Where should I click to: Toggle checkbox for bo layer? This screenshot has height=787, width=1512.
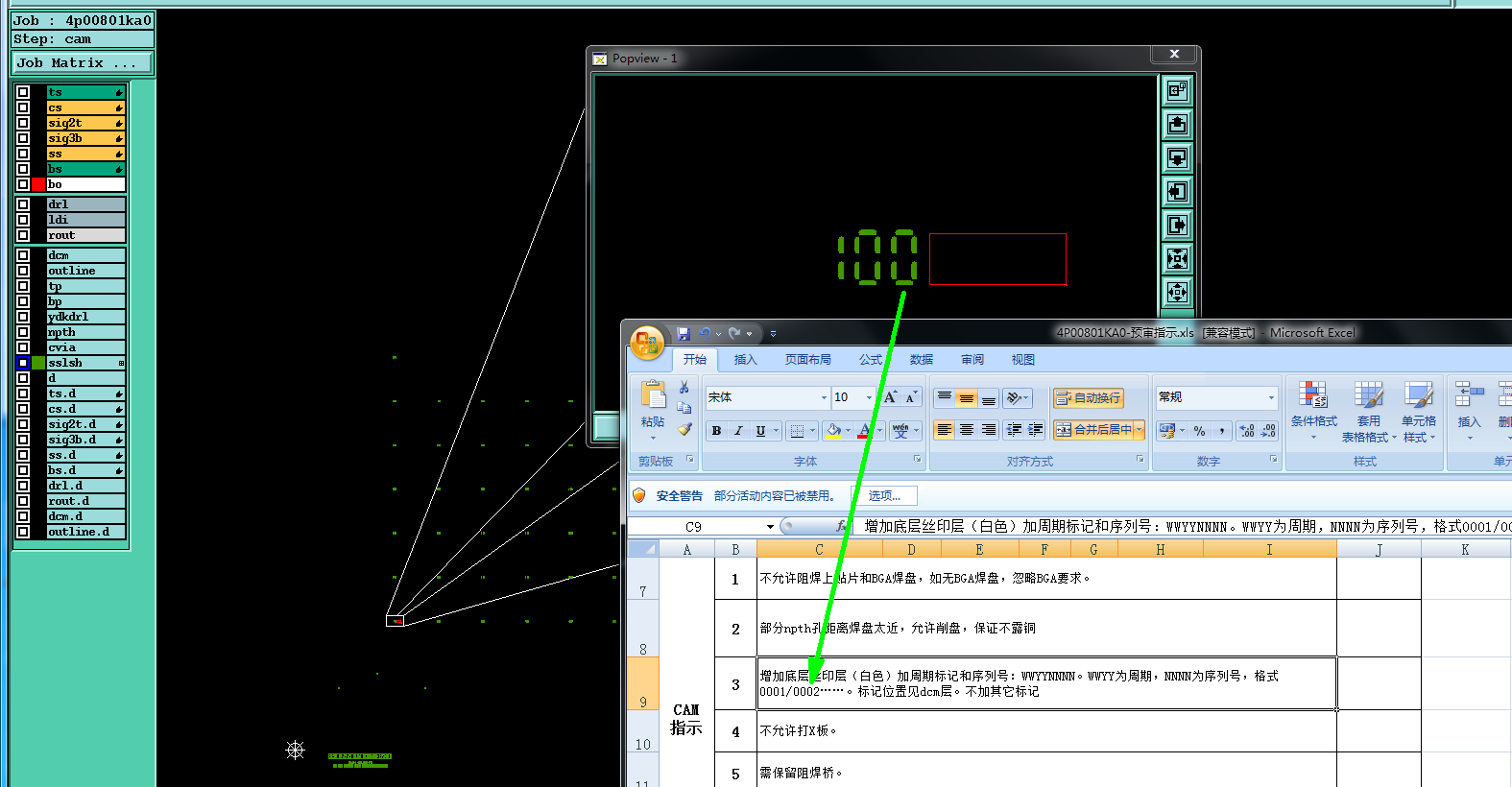click(x=23, y=184)
